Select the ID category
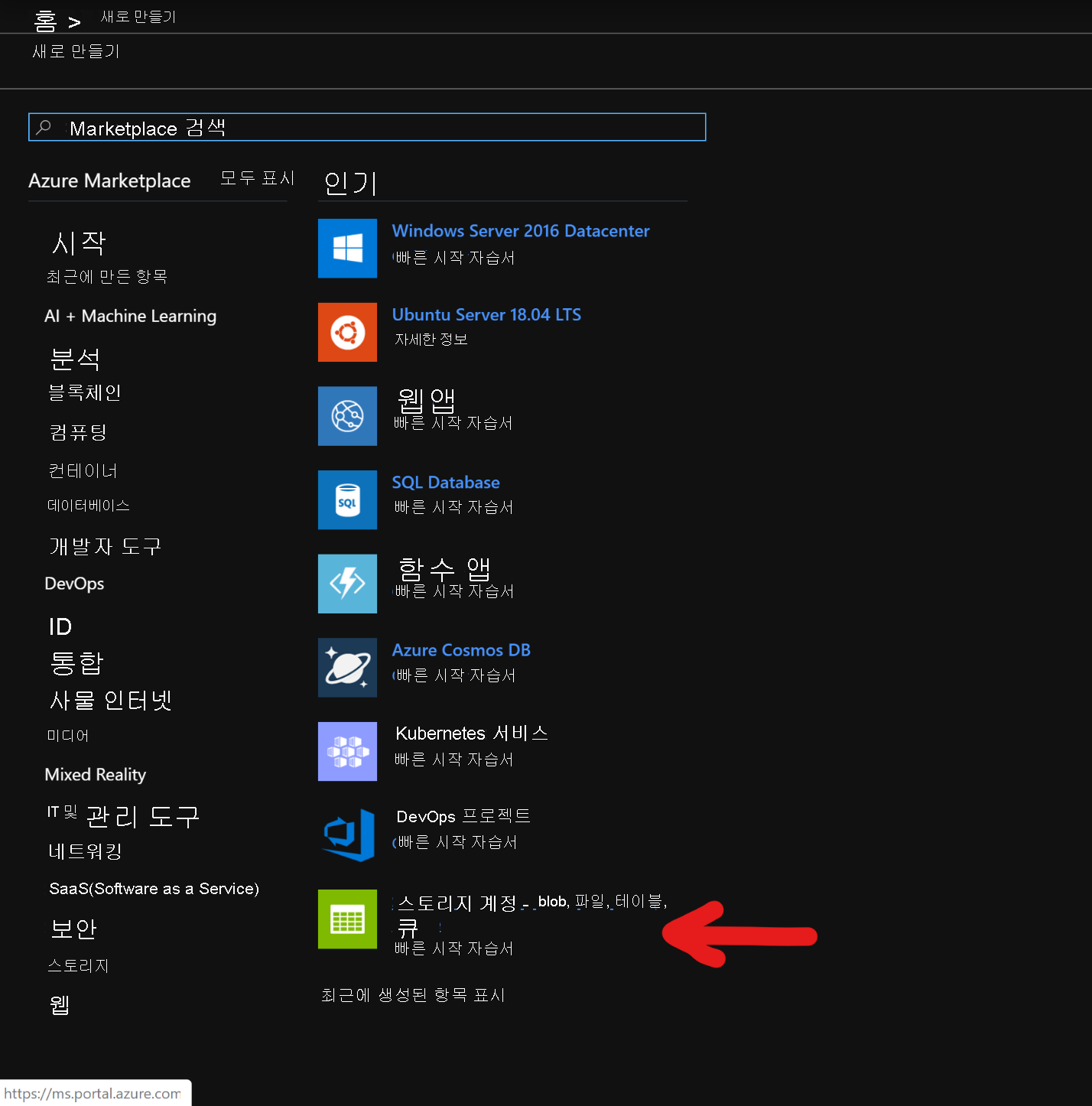The width and height of the screenshot is (1092, 1106). click(x=60, y=627)
